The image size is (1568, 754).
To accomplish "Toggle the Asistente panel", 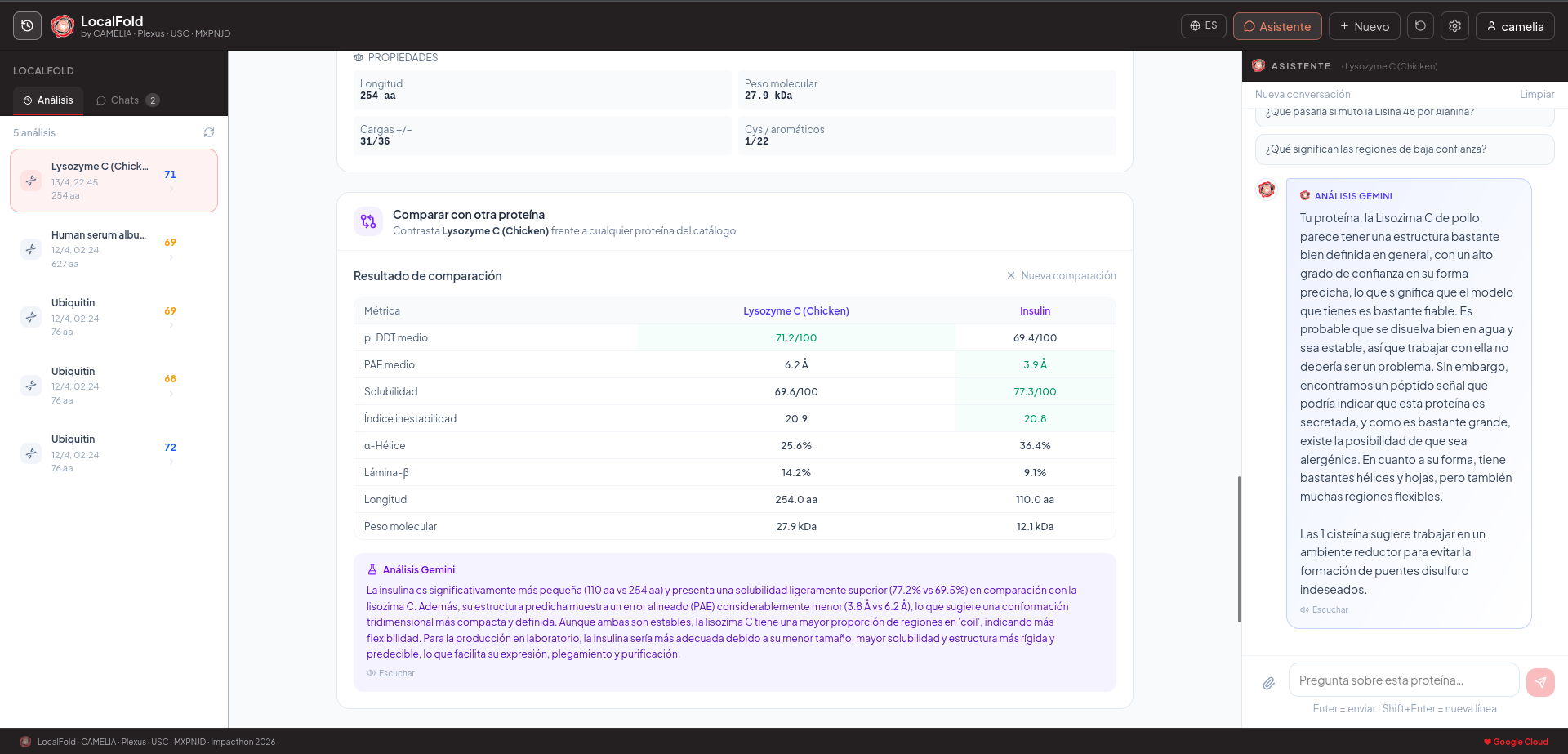I will click(1277, 26).
